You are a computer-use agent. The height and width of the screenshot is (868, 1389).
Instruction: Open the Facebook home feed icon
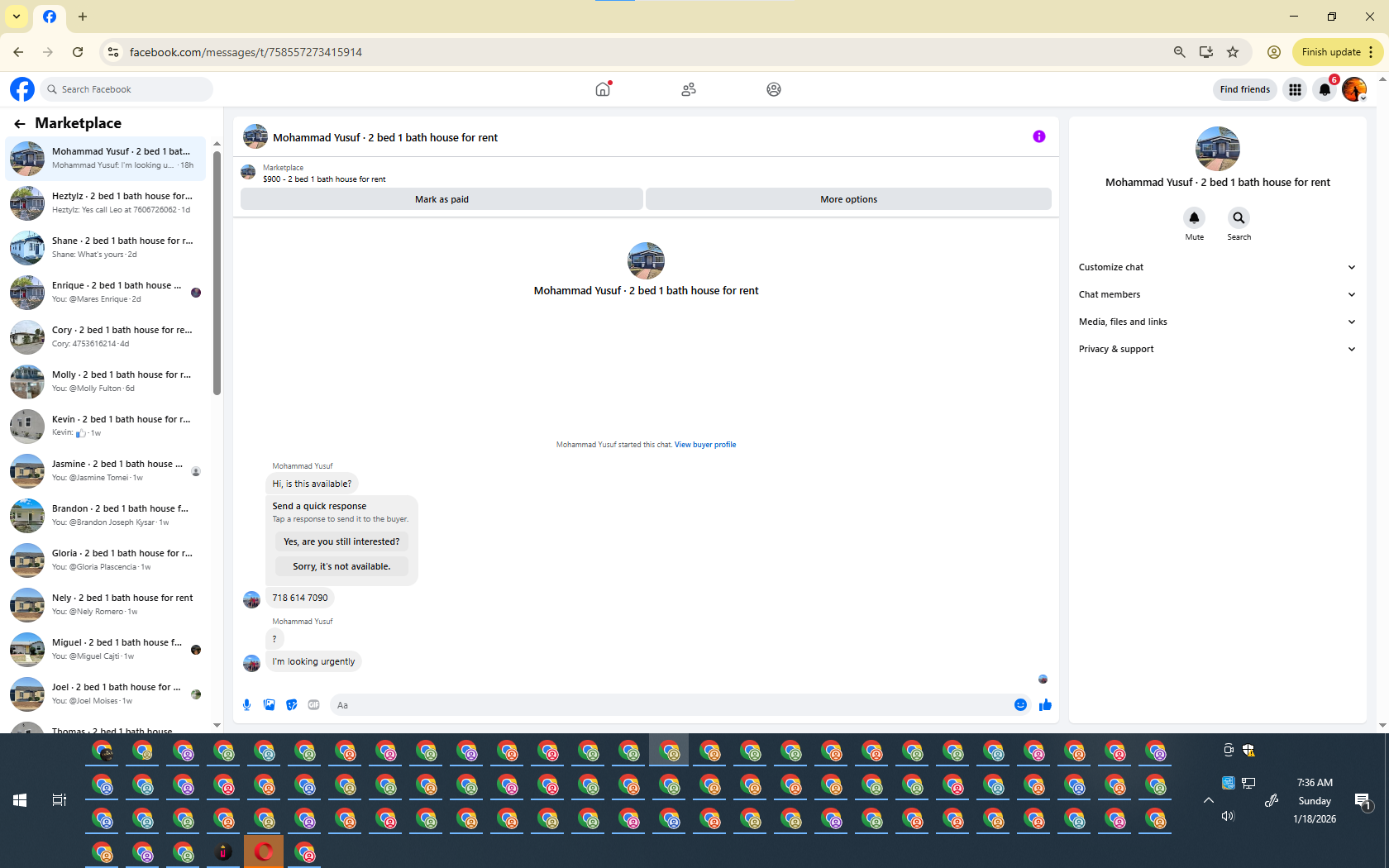603,89
